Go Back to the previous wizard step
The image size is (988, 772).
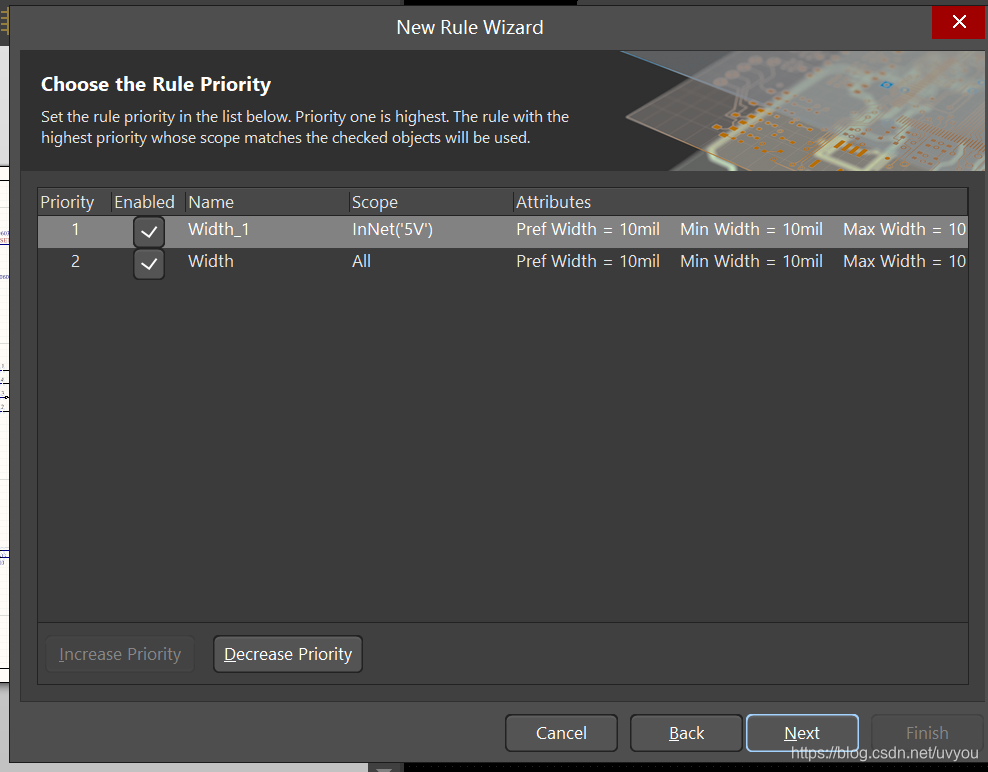[x=686, y=733]
